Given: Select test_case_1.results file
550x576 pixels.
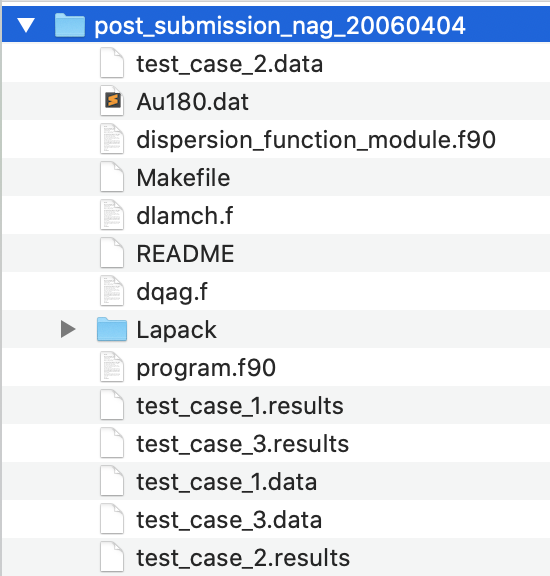Looking at the screenshot, I should click(x=240, y=406).
